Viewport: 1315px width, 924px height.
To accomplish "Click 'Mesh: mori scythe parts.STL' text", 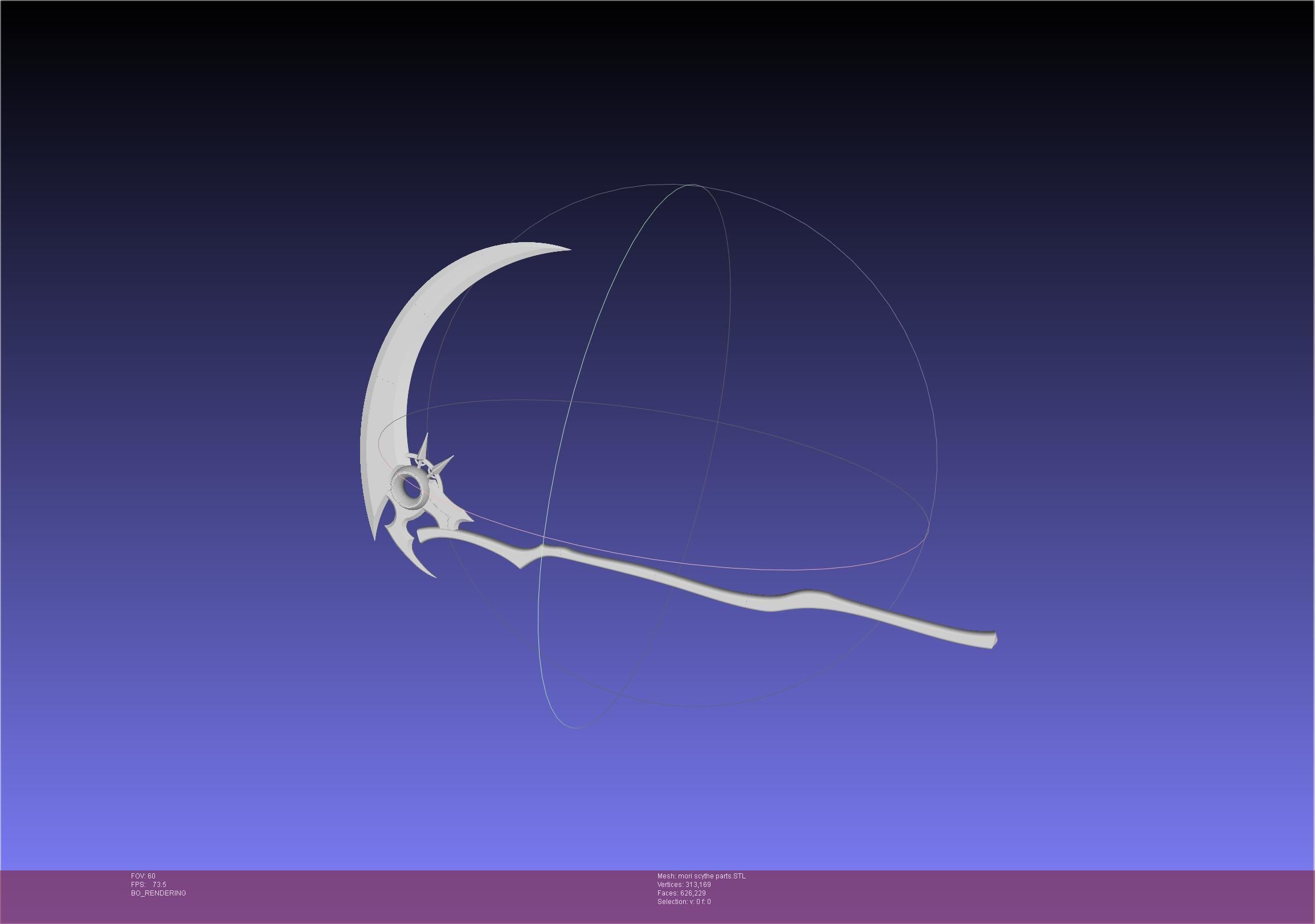I will pos(701,876).
